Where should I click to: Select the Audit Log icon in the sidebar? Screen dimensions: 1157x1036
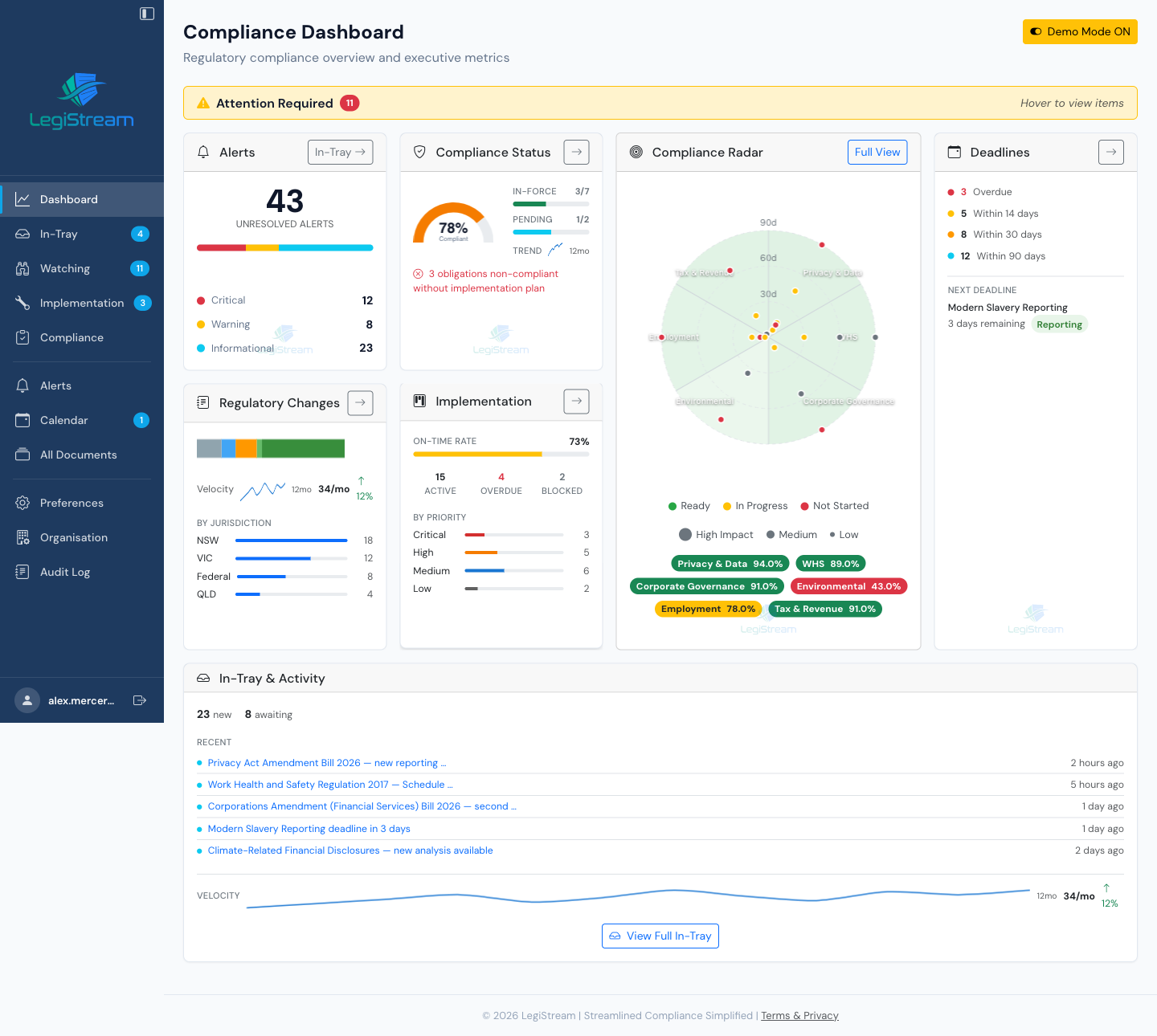pos(22,572)
